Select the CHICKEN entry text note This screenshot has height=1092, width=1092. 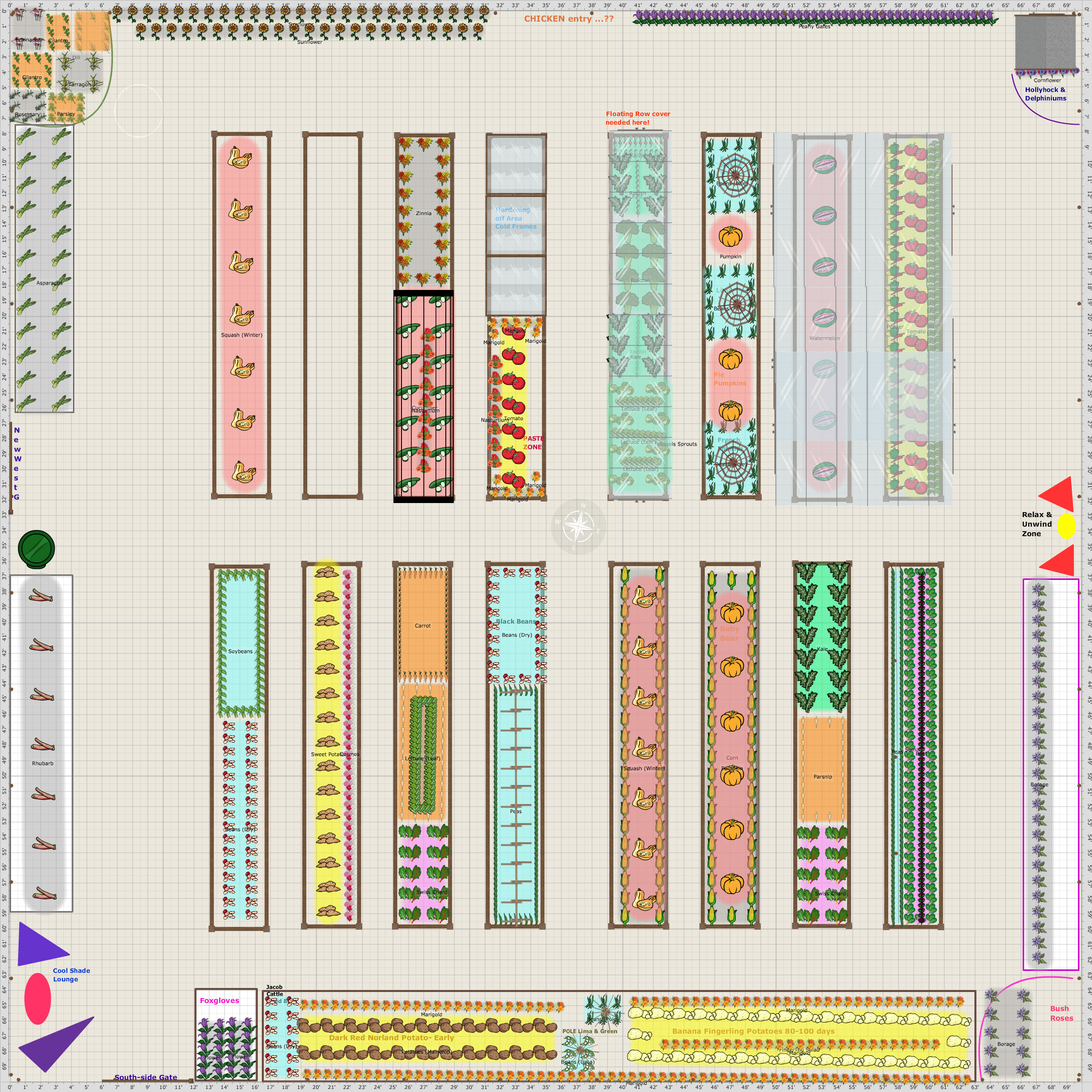pyautogui.click(x=568, y=19)
